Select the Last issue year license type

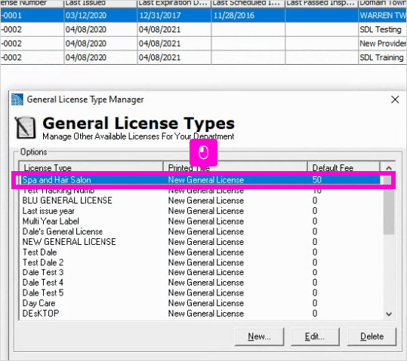coord(200,211)
